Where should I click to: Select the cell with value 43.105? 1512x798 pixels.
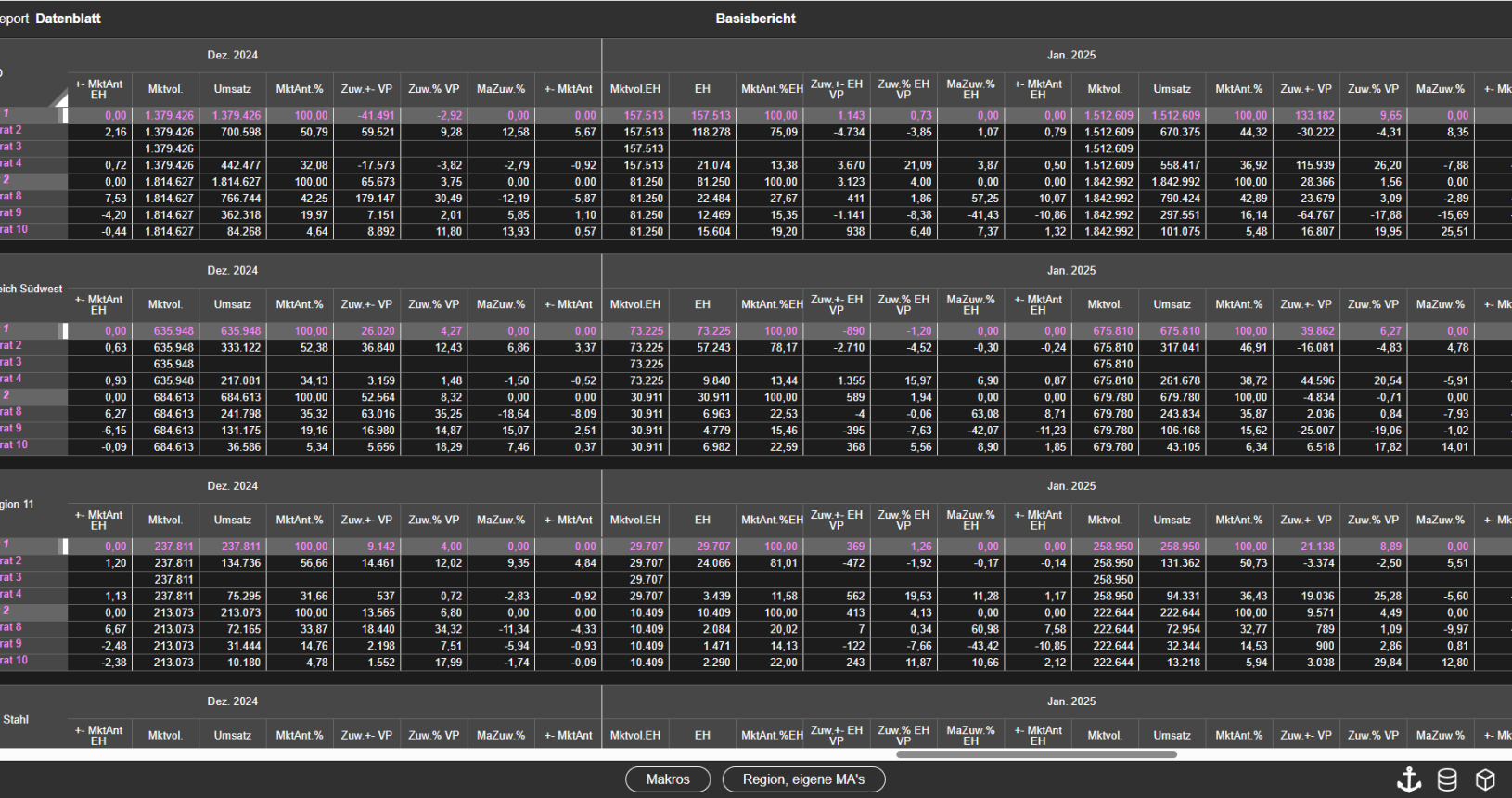1172,447
